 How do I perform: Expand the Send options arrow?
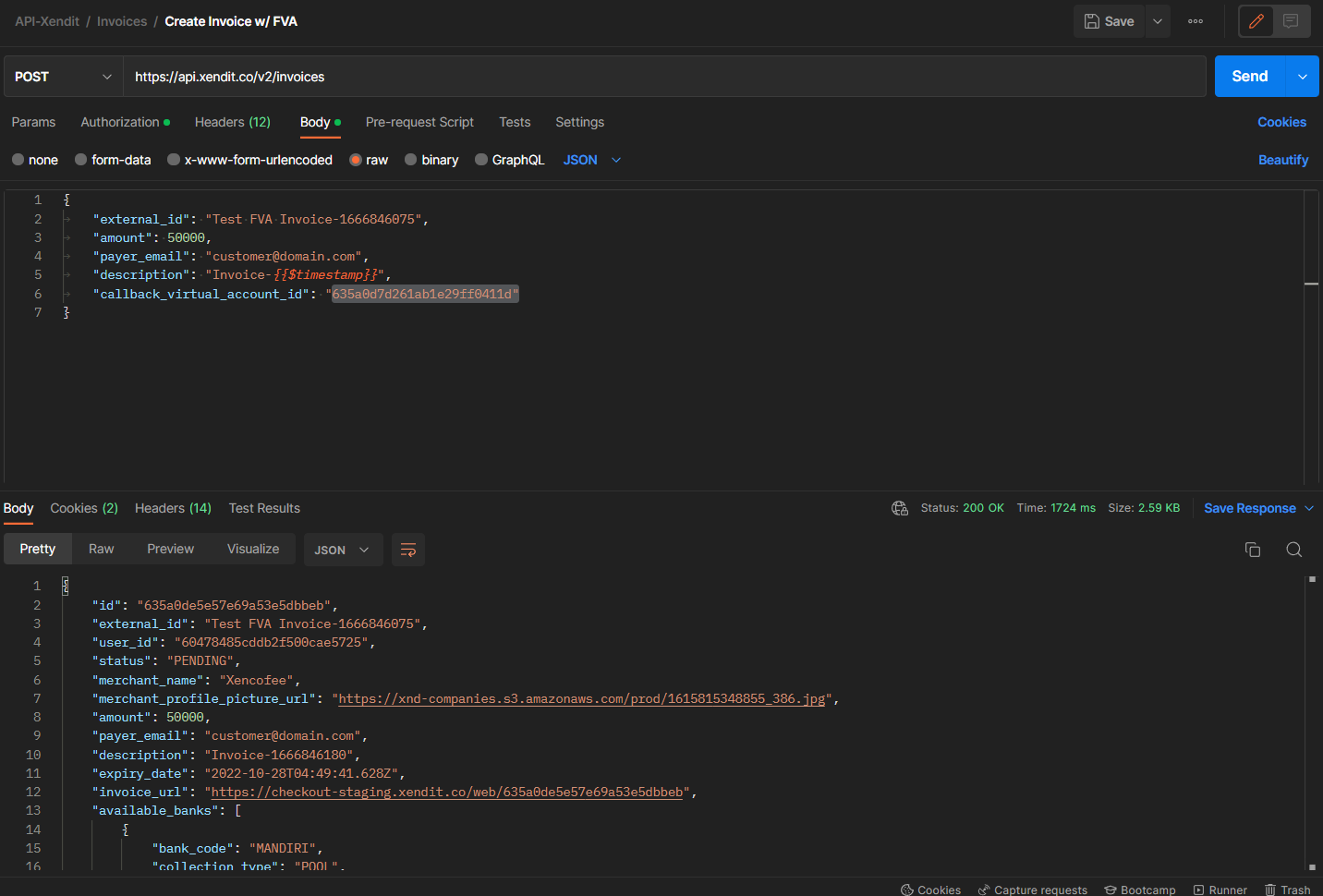[1303, 77]
